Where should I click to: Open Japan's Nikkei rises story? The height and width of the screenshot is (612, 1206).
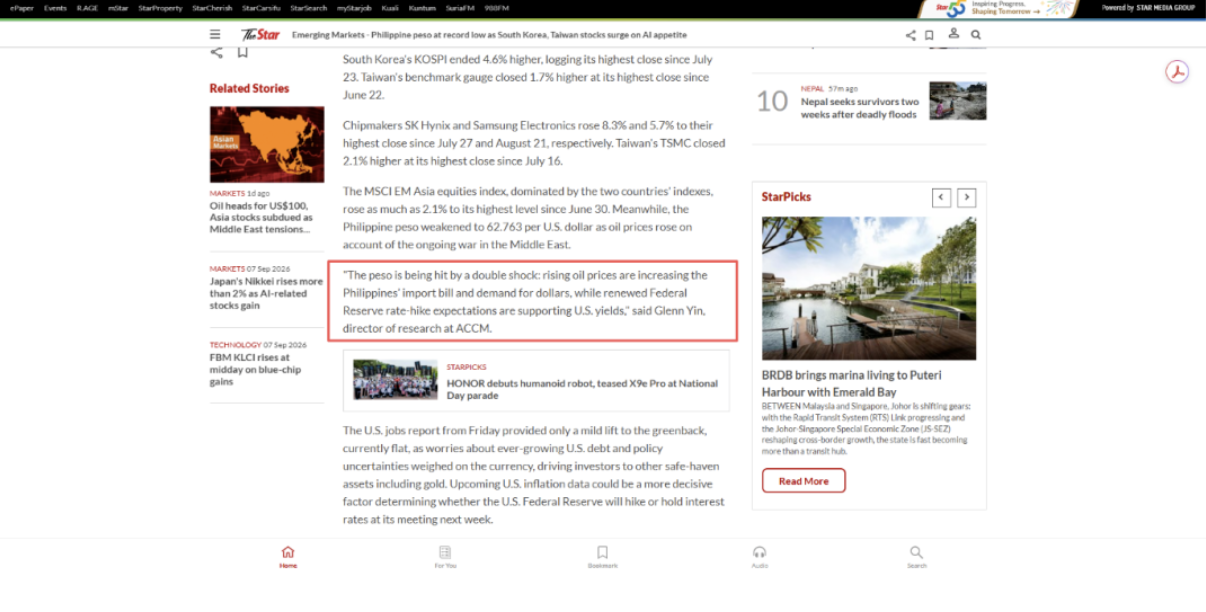click(x=266, y=294)
